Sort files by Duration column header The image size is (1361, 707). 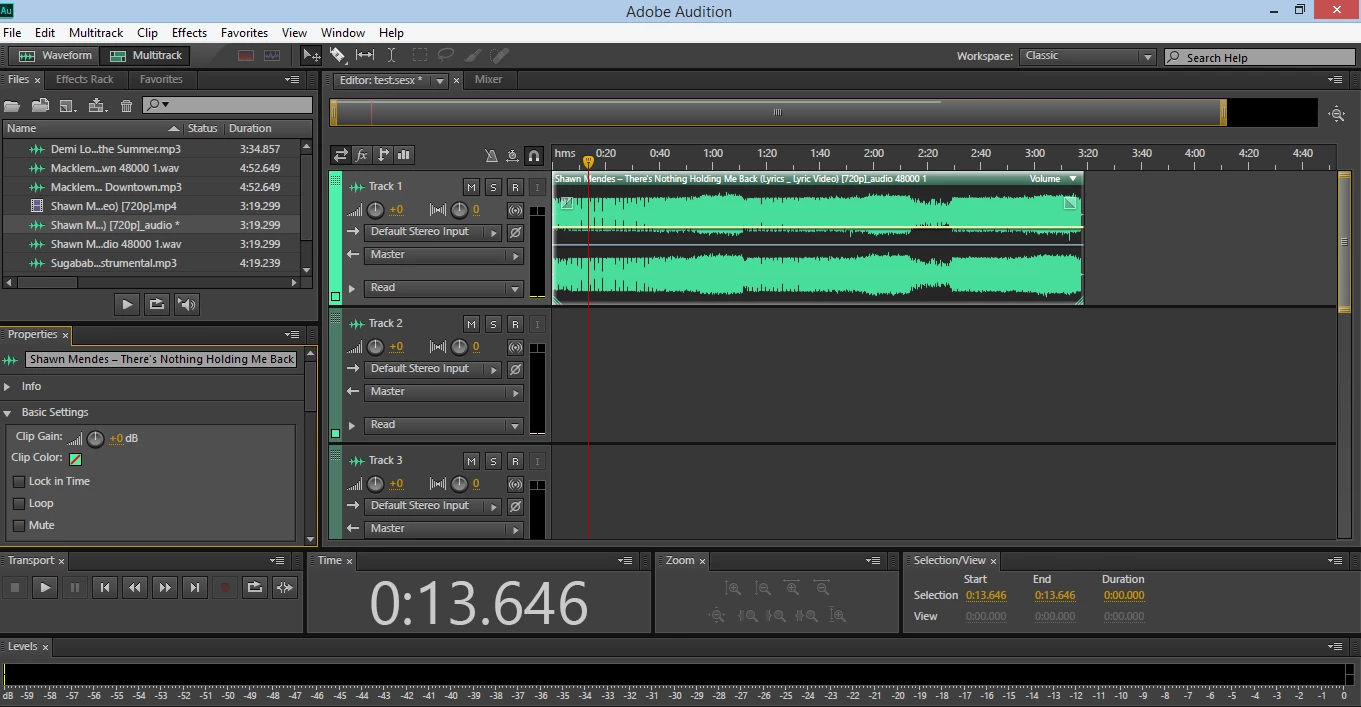coord(250,128)
